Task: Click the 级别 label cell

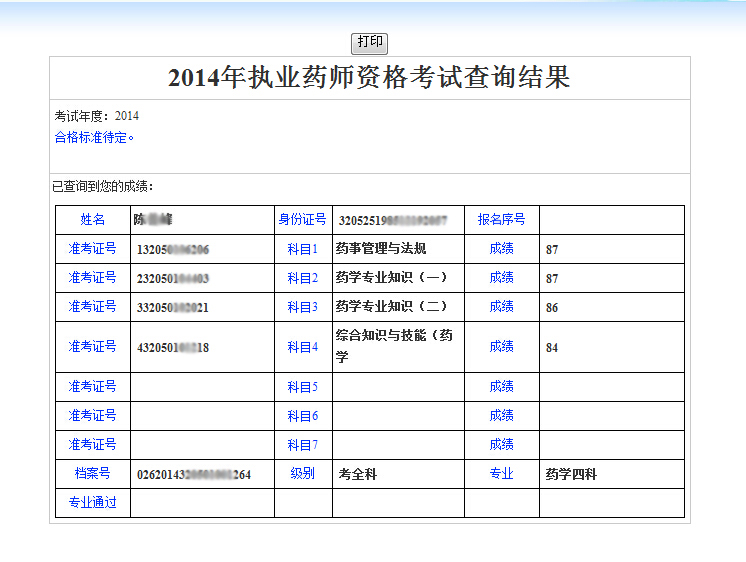Action: (x=303, y=473)
